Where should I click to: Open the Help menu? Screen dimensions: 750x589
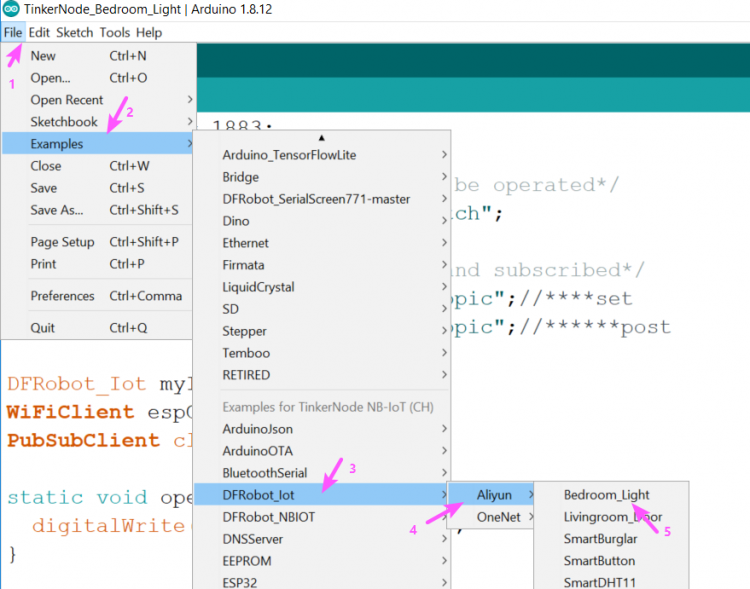click(x=149, y=33)
